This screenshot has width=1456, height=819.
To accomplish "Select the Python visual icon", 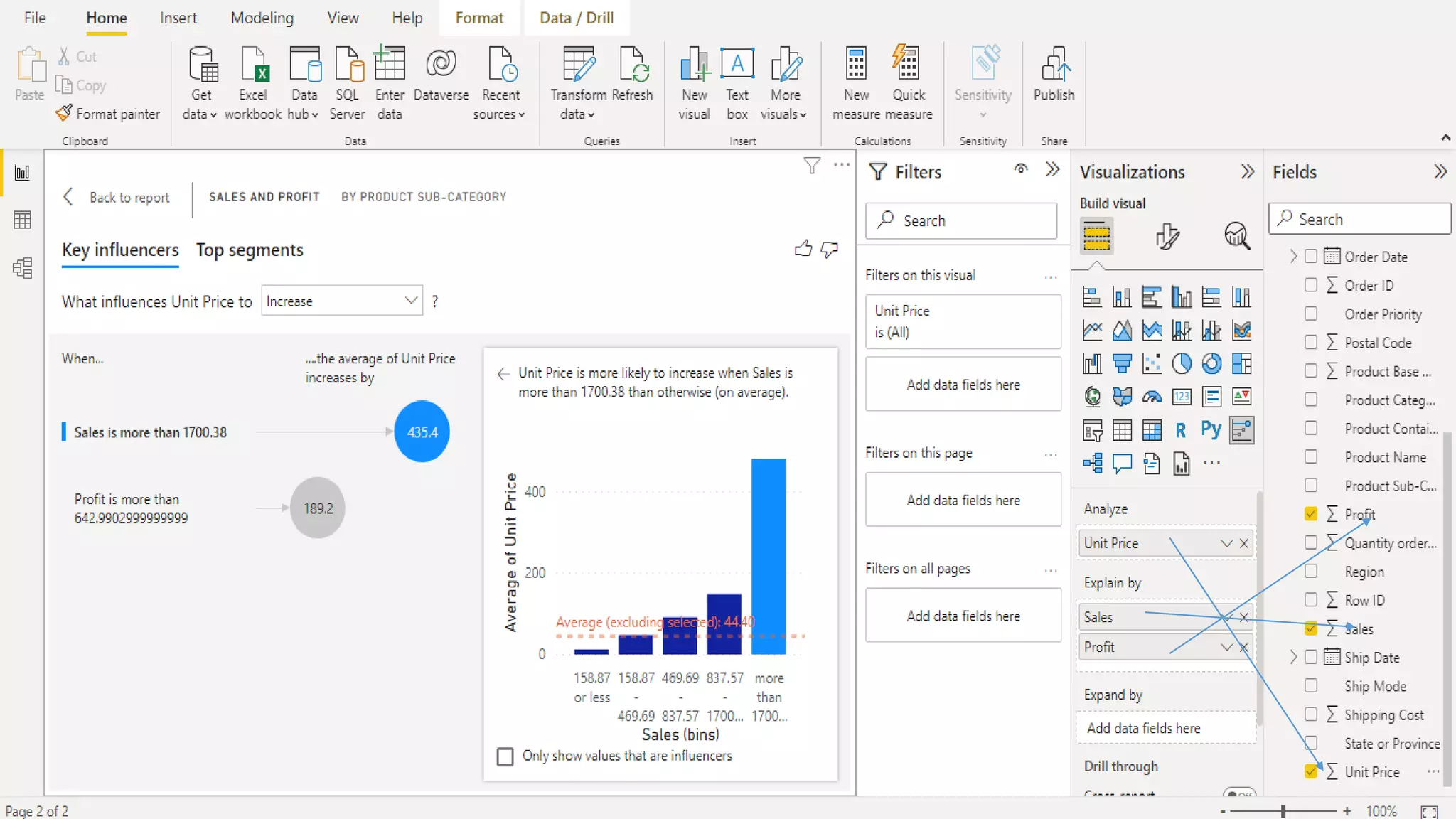I will tap(1211, 429).
